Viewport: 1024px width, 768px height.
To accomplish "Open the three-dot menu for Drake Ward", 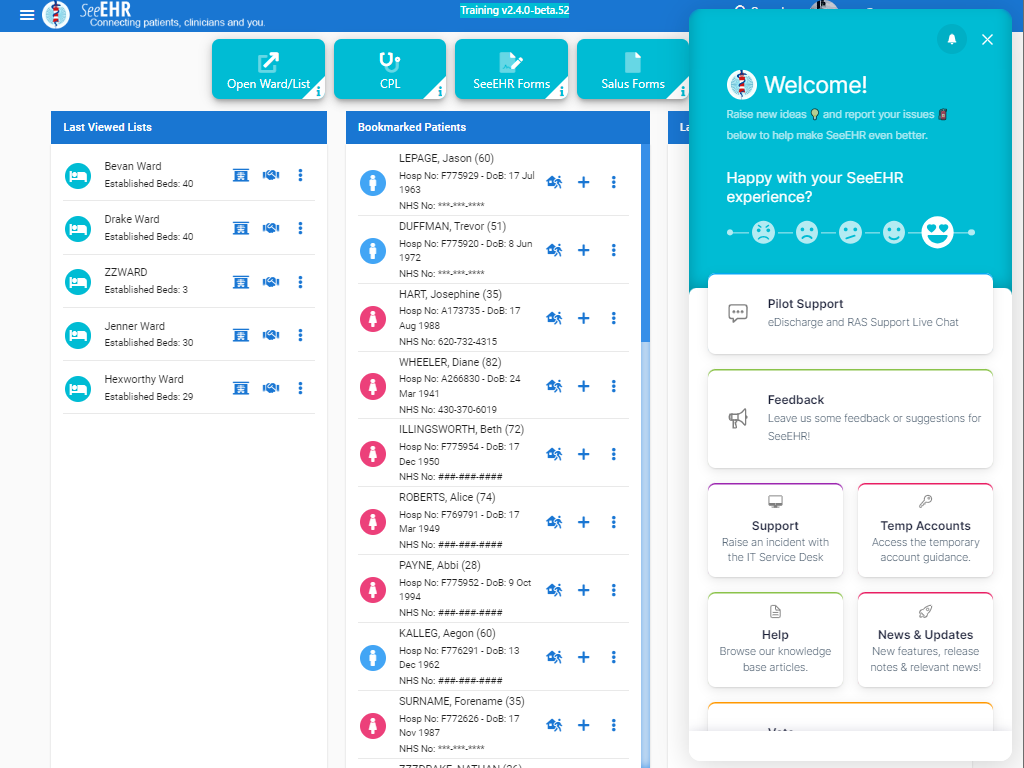I will [300, 228].
